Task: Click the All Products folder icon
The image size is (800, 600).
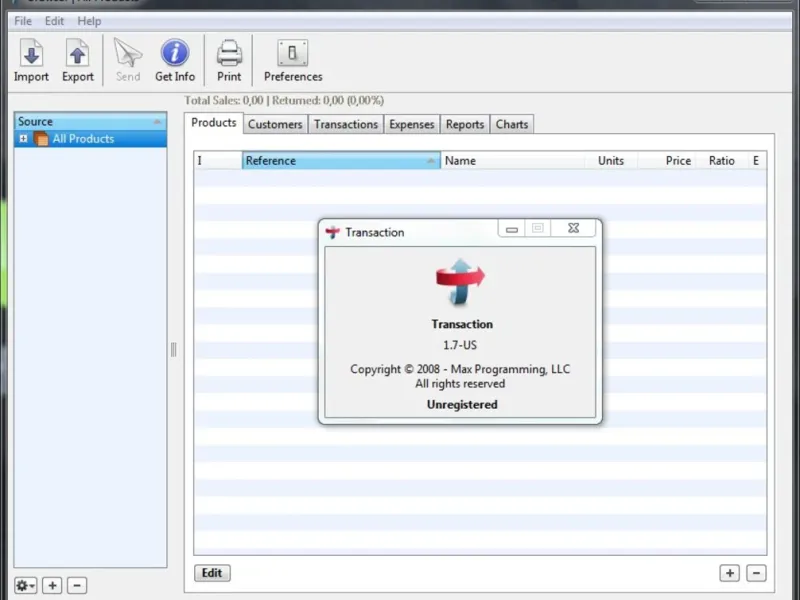Action: click(41, 139)
